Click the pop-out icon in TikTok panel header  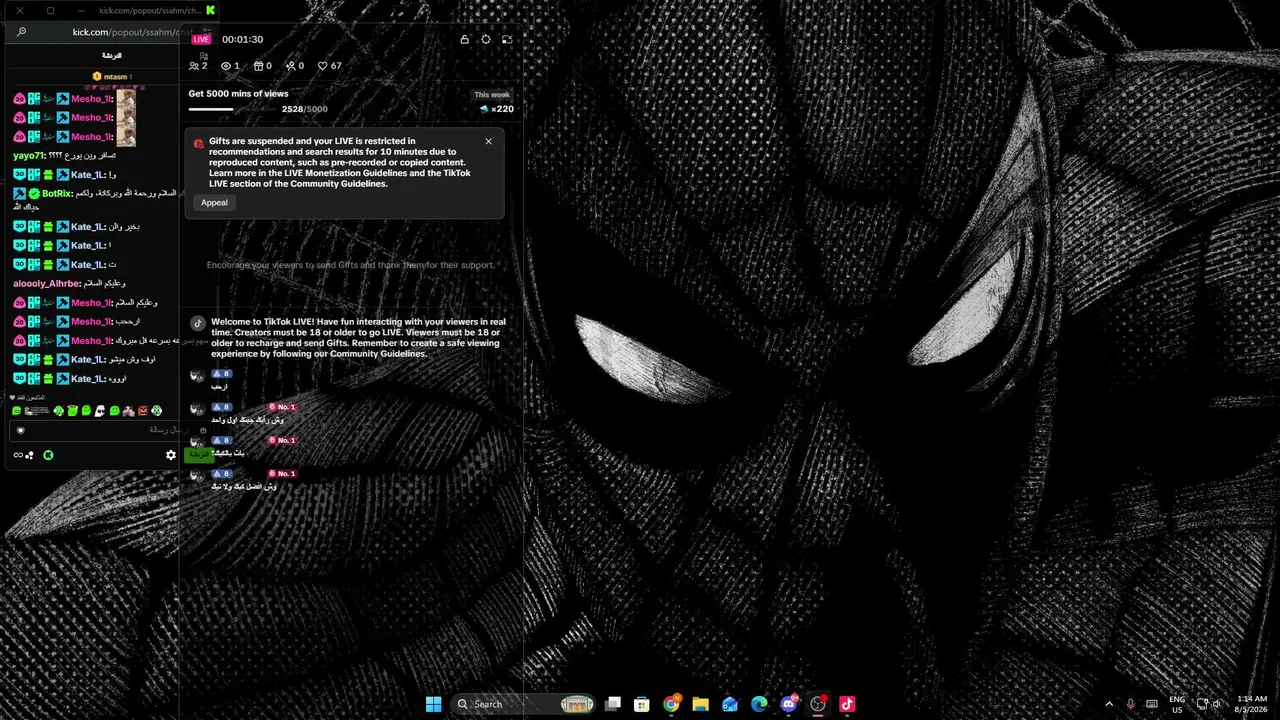[507, 39]
